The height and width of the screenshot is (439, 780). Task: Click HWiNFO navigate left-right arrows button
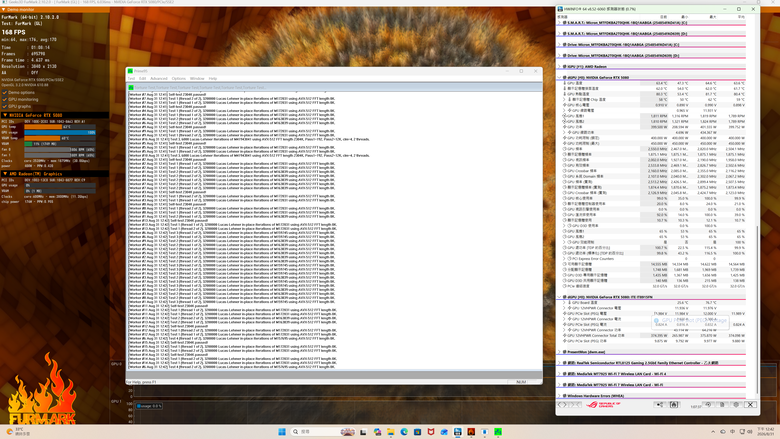pos(562,405)
